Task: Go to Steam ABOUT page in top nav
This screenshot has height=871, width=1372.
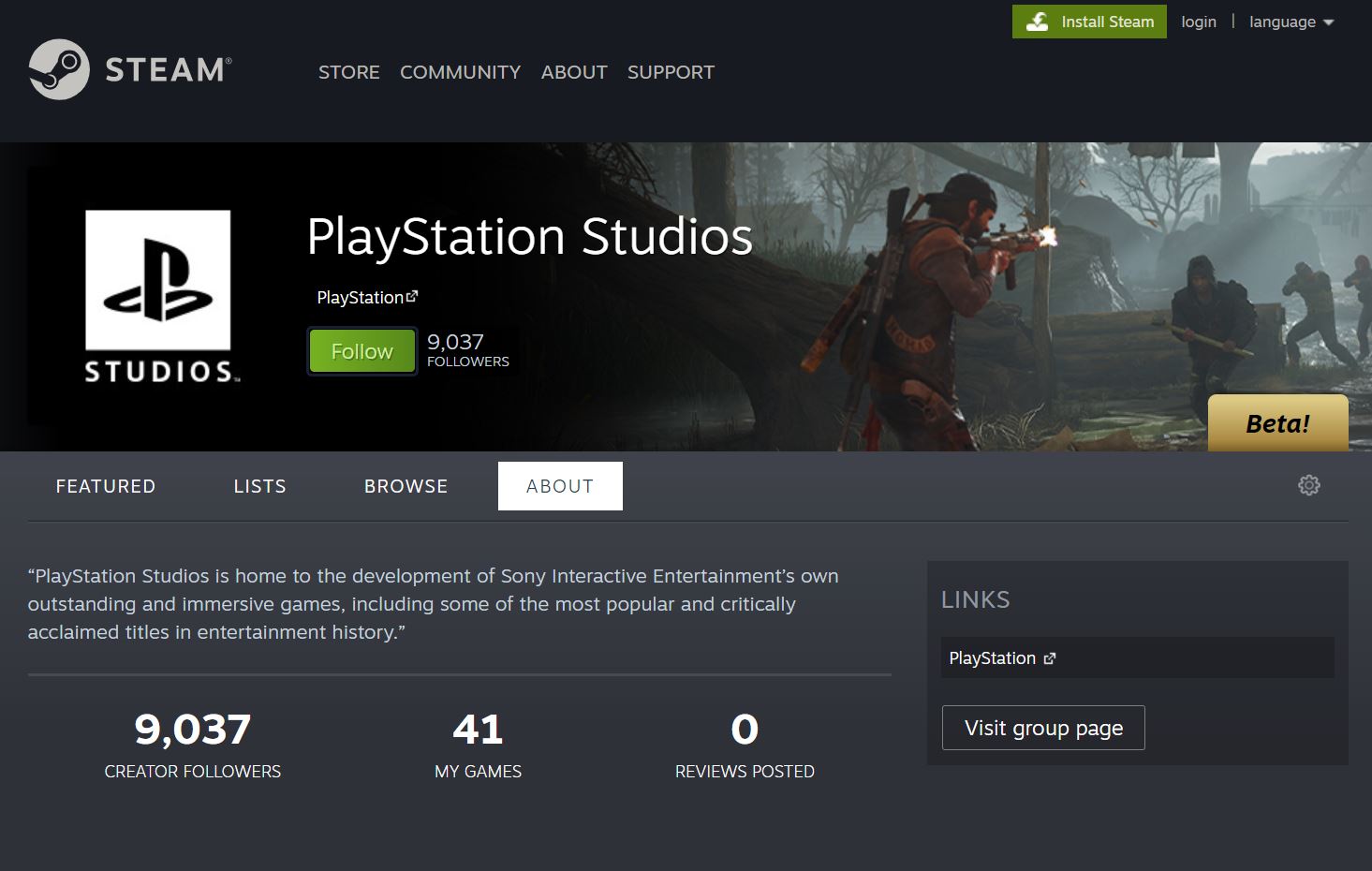Action: click(x=574, y=72)
